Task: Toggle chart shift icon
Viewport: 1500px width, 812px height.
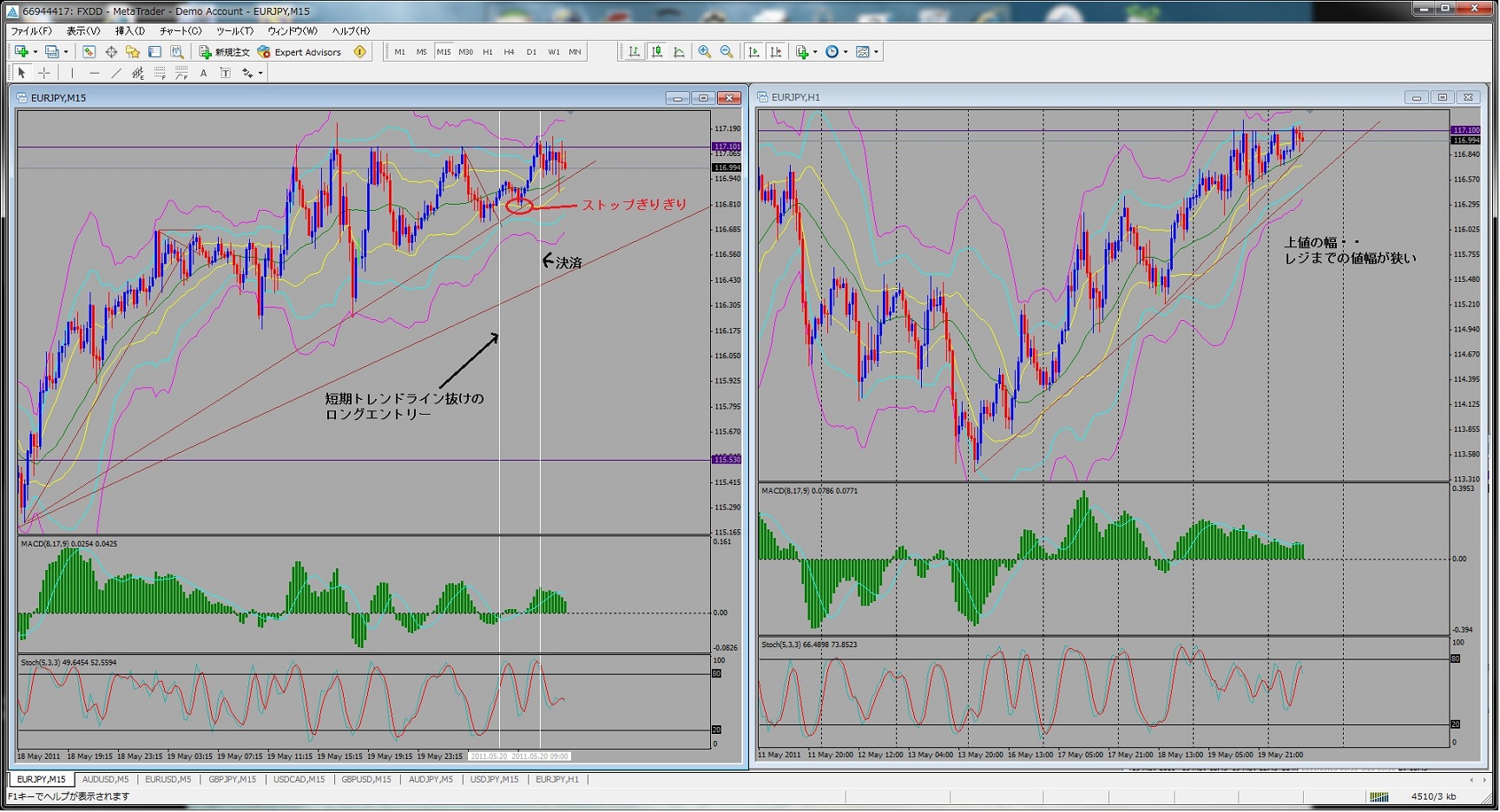Action: (775, 52)
